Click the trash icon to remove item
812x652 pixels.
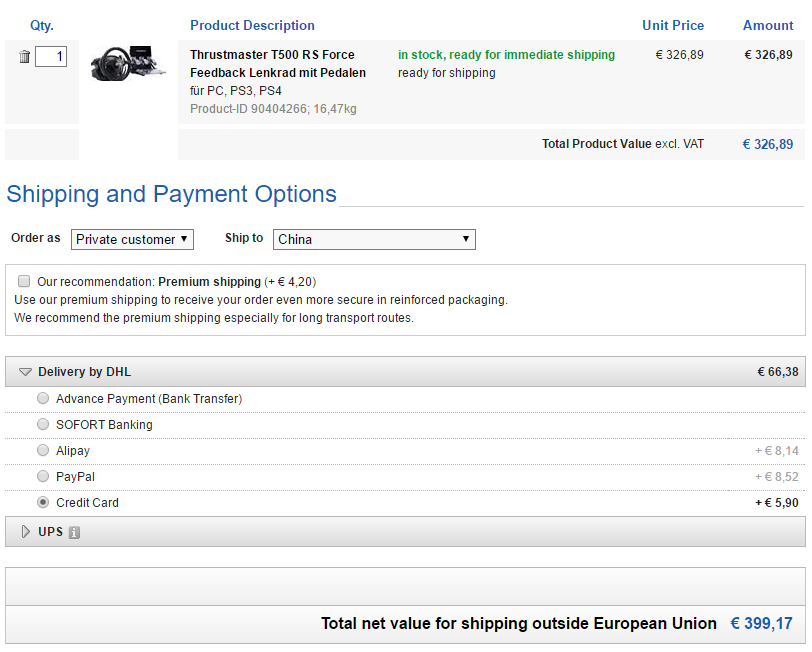(24, 57)
